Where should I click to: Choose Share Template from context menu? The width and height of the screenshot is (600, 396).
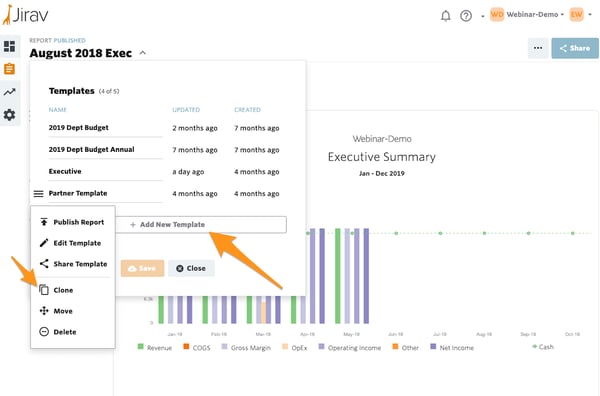[73, 264]
